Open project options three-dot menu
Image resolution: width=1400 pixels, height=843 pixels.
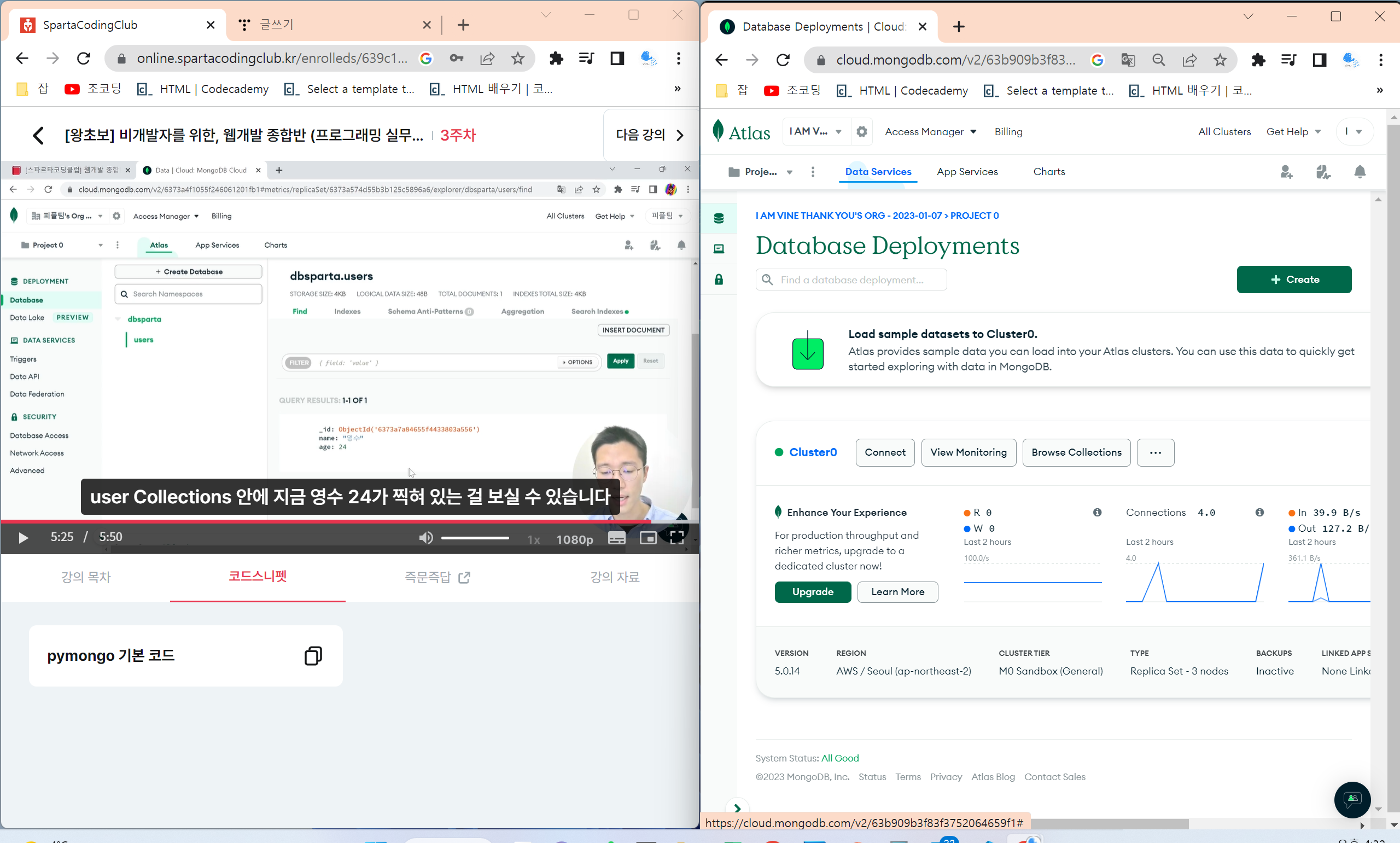tap(813, 172)
